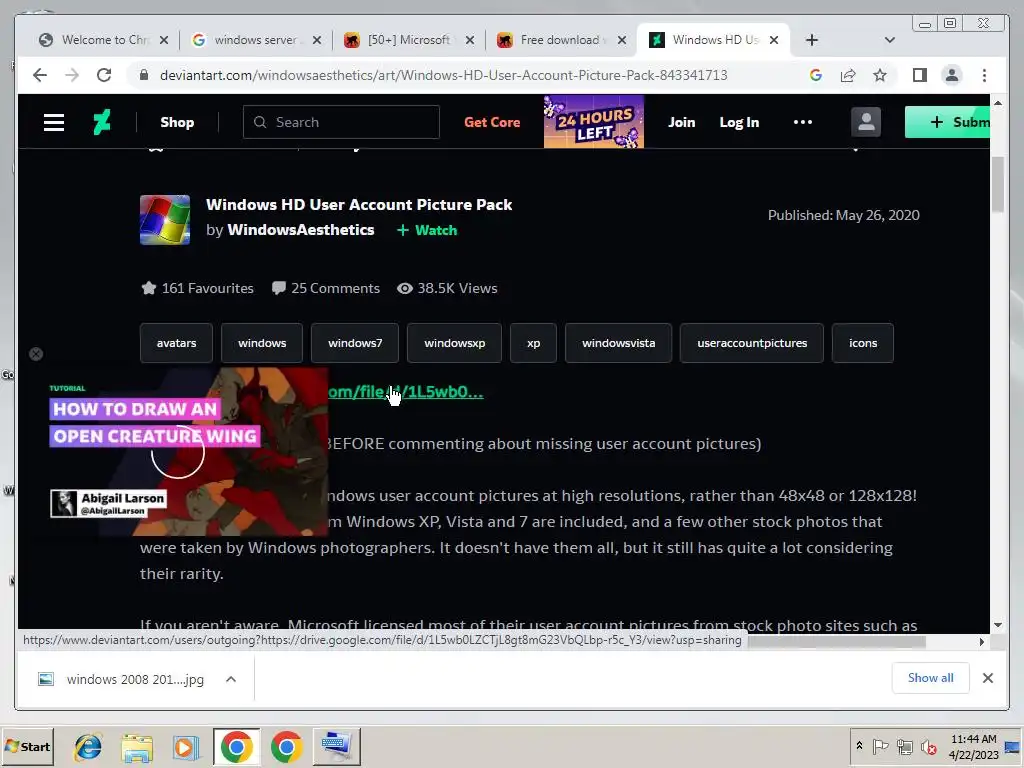Show hidden system tray icons
The image size is (1024, 768).
coord(859,746)
